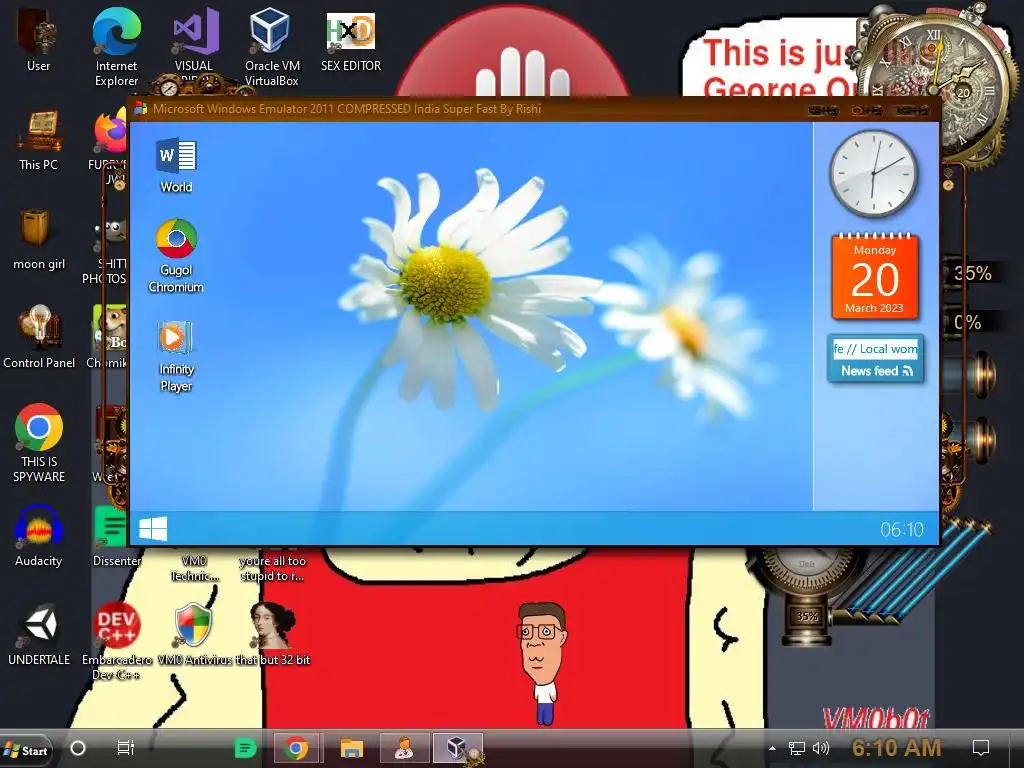Screen dimensions: 1024x768
Task: Show hidden system tray icons
Action: pyautogui.click(x=773, y=748)
